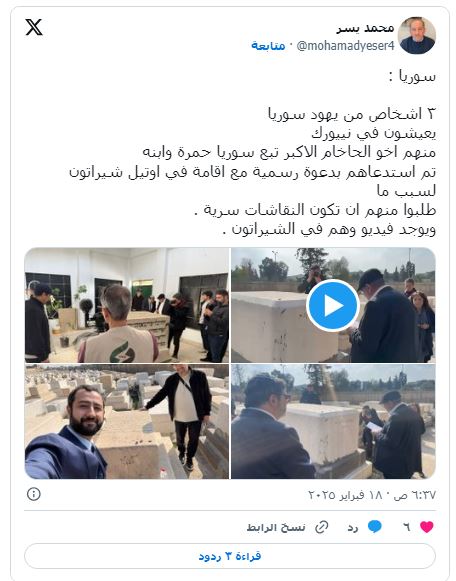Open the @mohamadyeser4 handle link

coord(345,46)
